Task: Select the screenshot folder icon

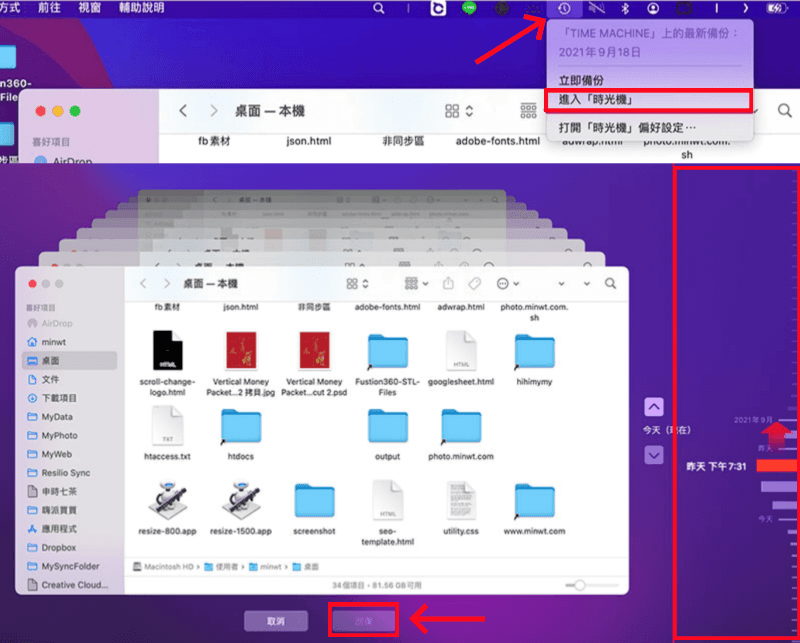Action: pyautogui.click(x=314, y=501)
